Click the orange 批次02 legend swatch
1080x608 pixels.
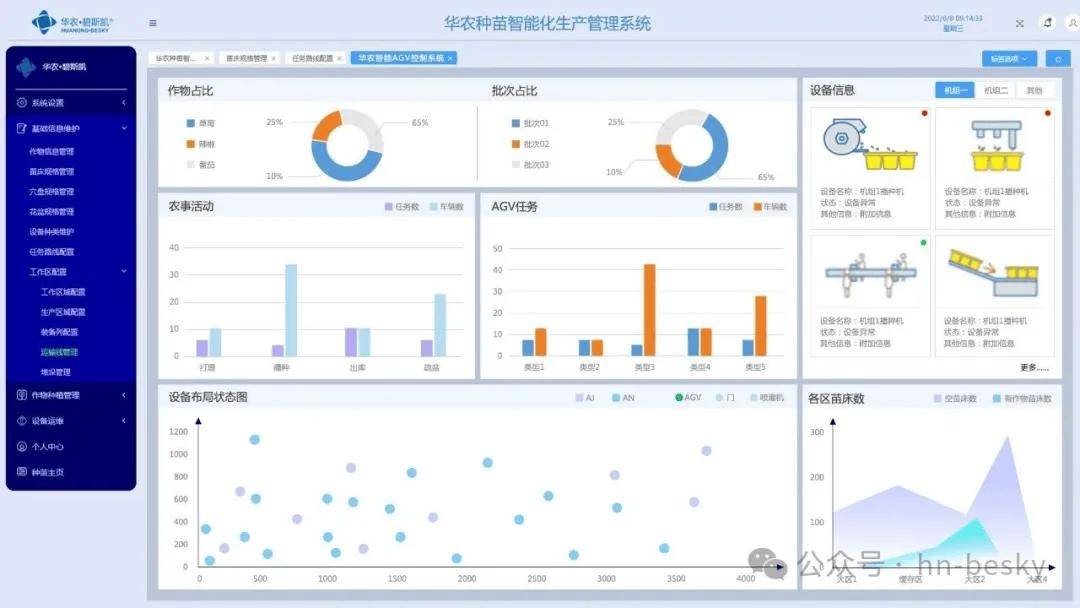(515, 144)
